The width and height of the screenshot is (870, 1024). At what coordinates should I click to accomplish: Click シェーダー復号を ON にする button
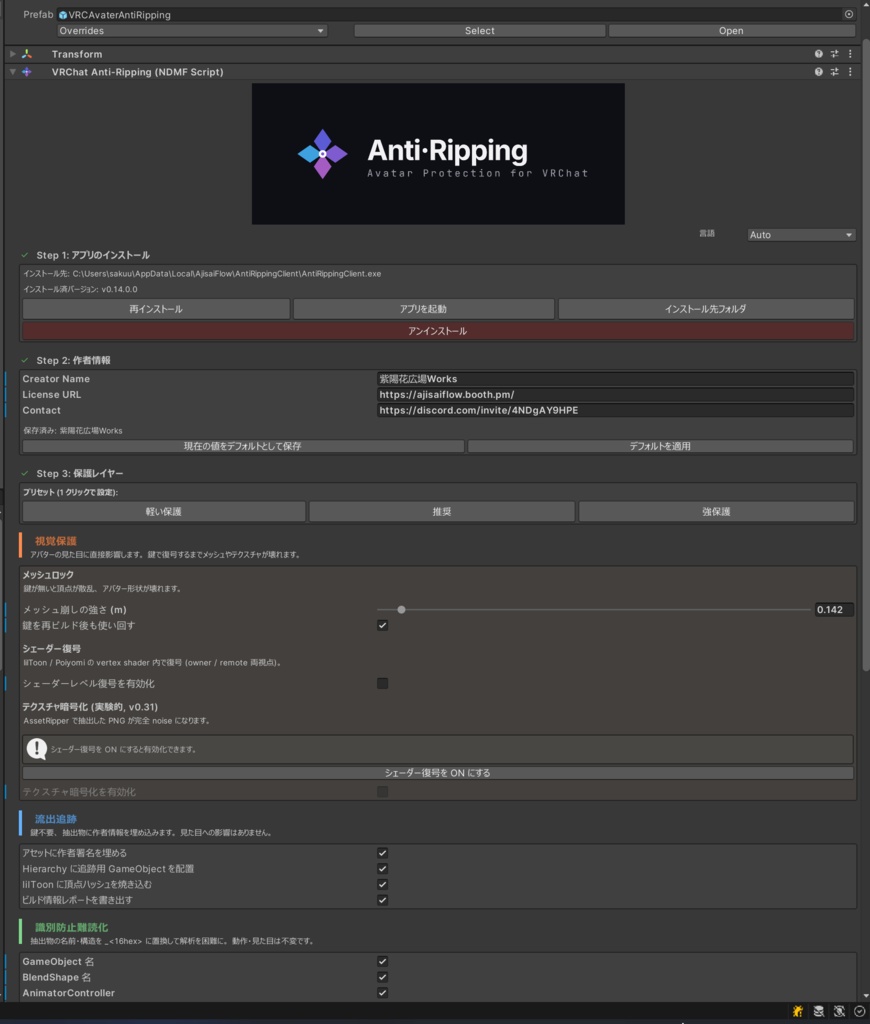438,773
